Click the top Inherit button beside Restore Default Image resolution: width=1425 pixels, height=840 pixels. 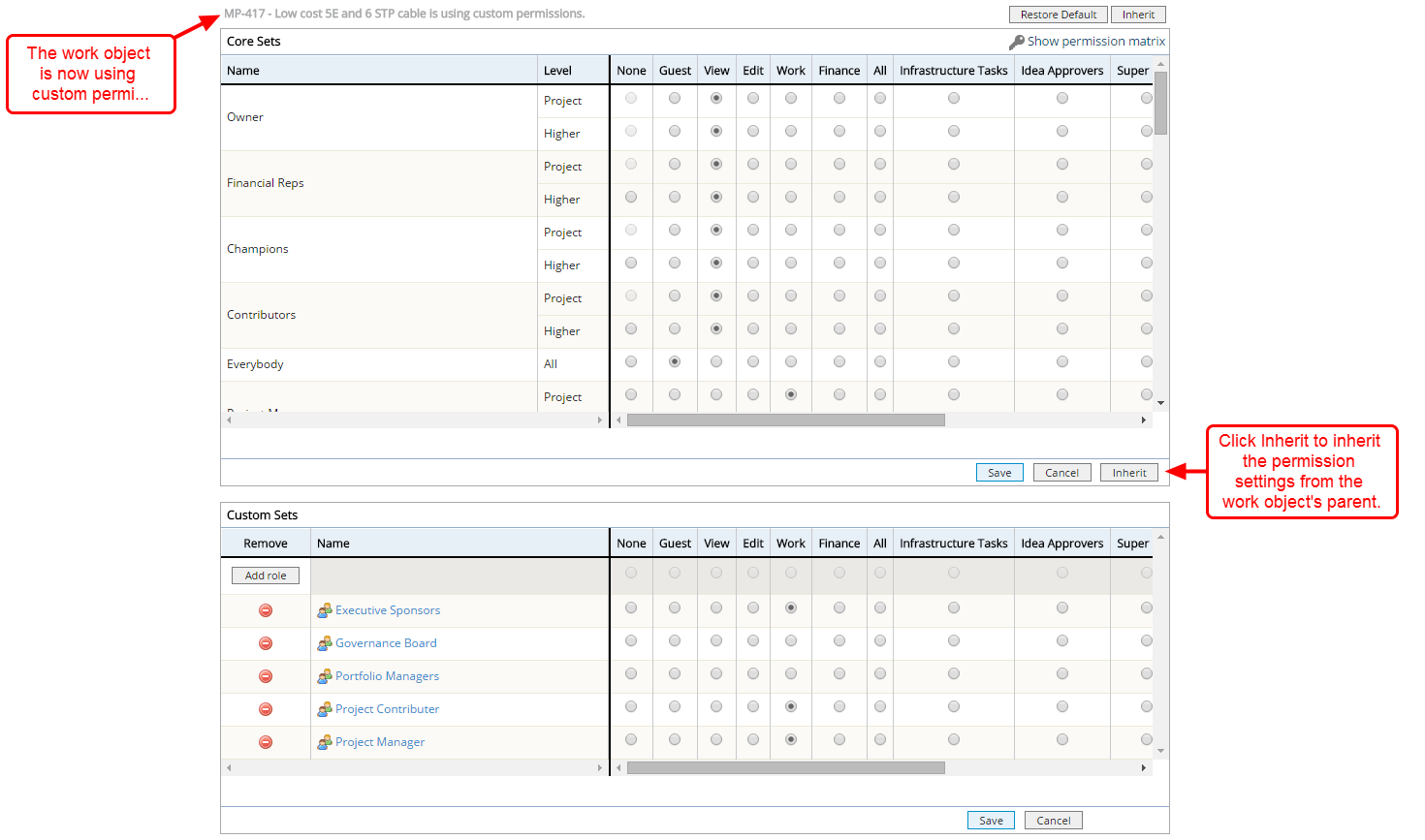[1138, 15]
